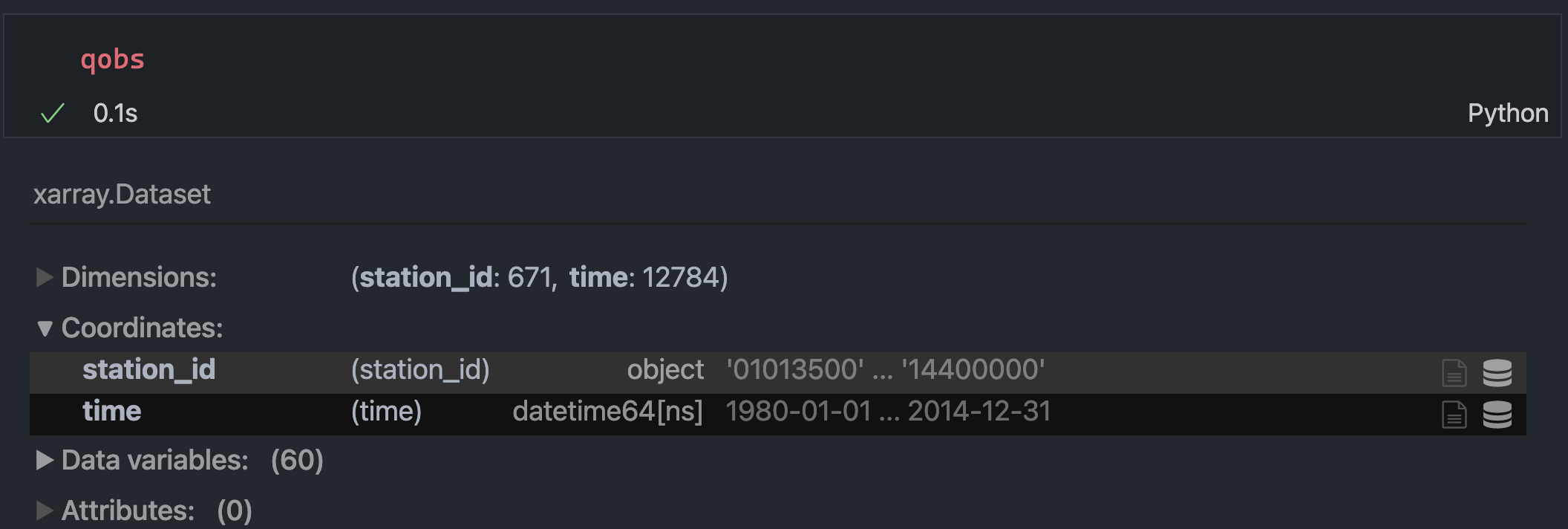The height and width of the screenshot is (529, 1568).
Task: Click the xarray.Dataset header text
Action: [122, 195]
